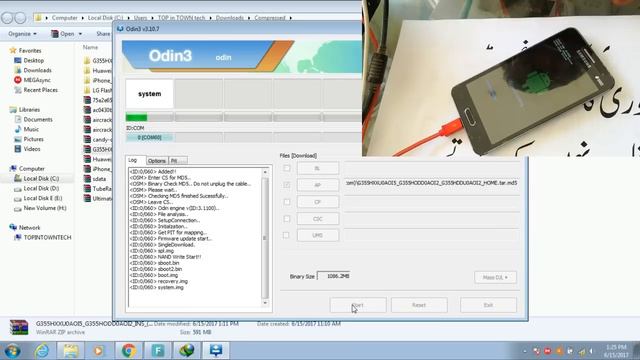
Task: Expand breadcrumb arrow after Downloads
Action: point(249,18)
